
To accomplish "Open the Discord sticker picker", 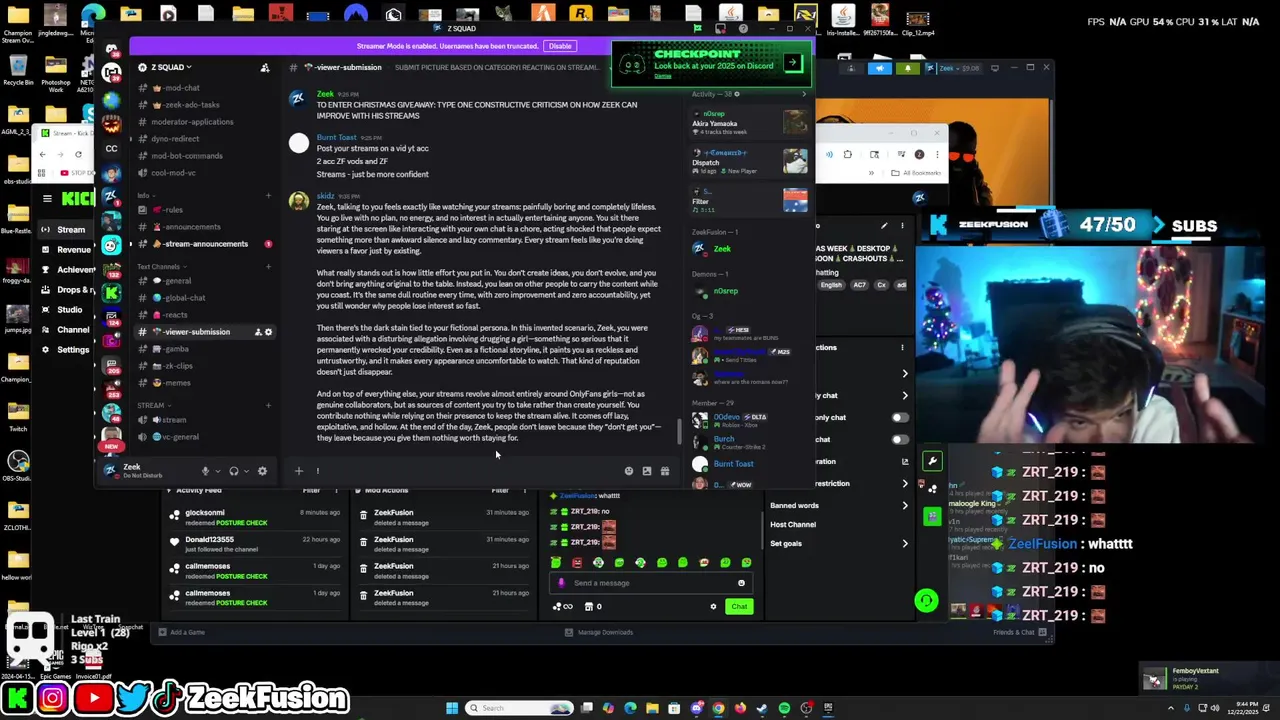I will coord(647,471).
